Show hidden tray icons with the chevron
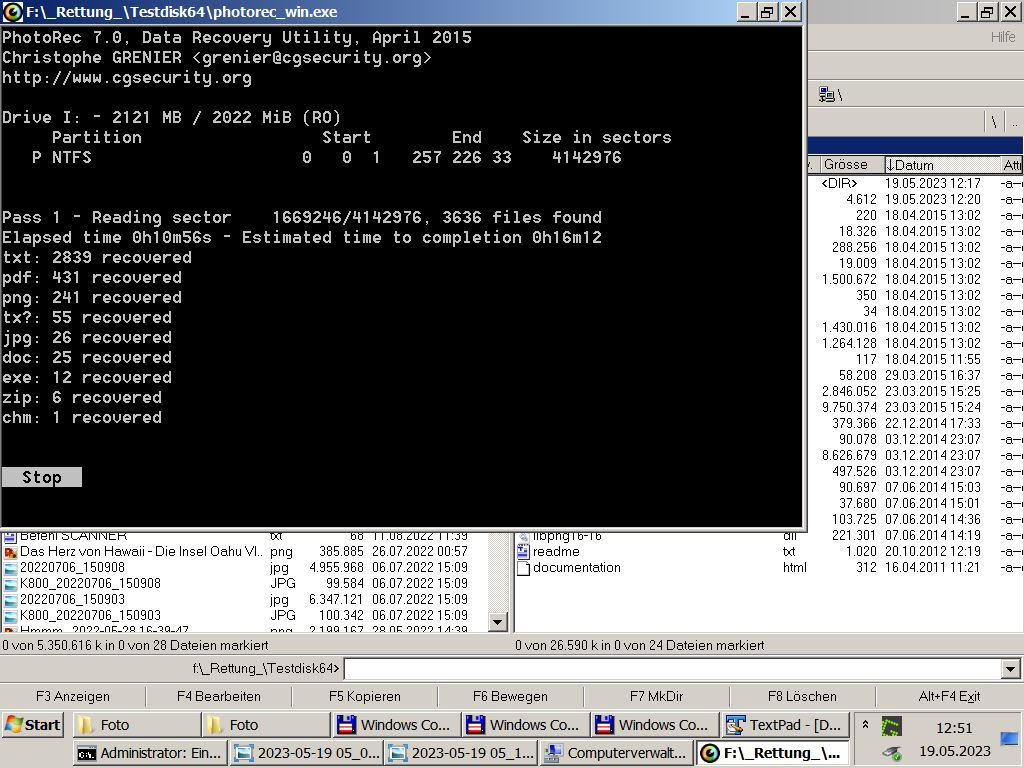This screenshot has height=768, width=1024. tap(865, 725)
